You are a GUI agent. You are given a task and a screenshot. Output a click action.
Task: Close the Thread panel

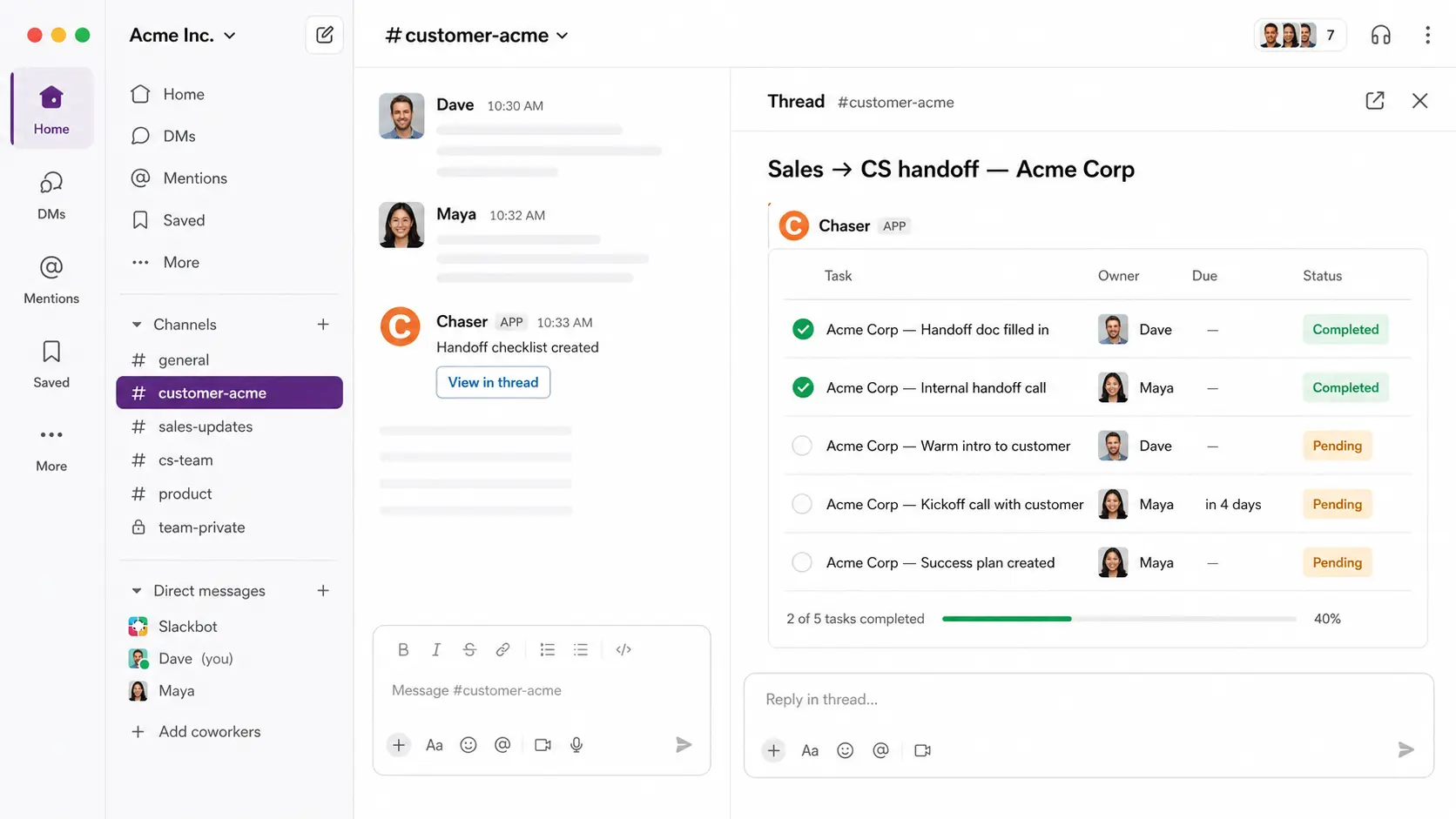1419,101
